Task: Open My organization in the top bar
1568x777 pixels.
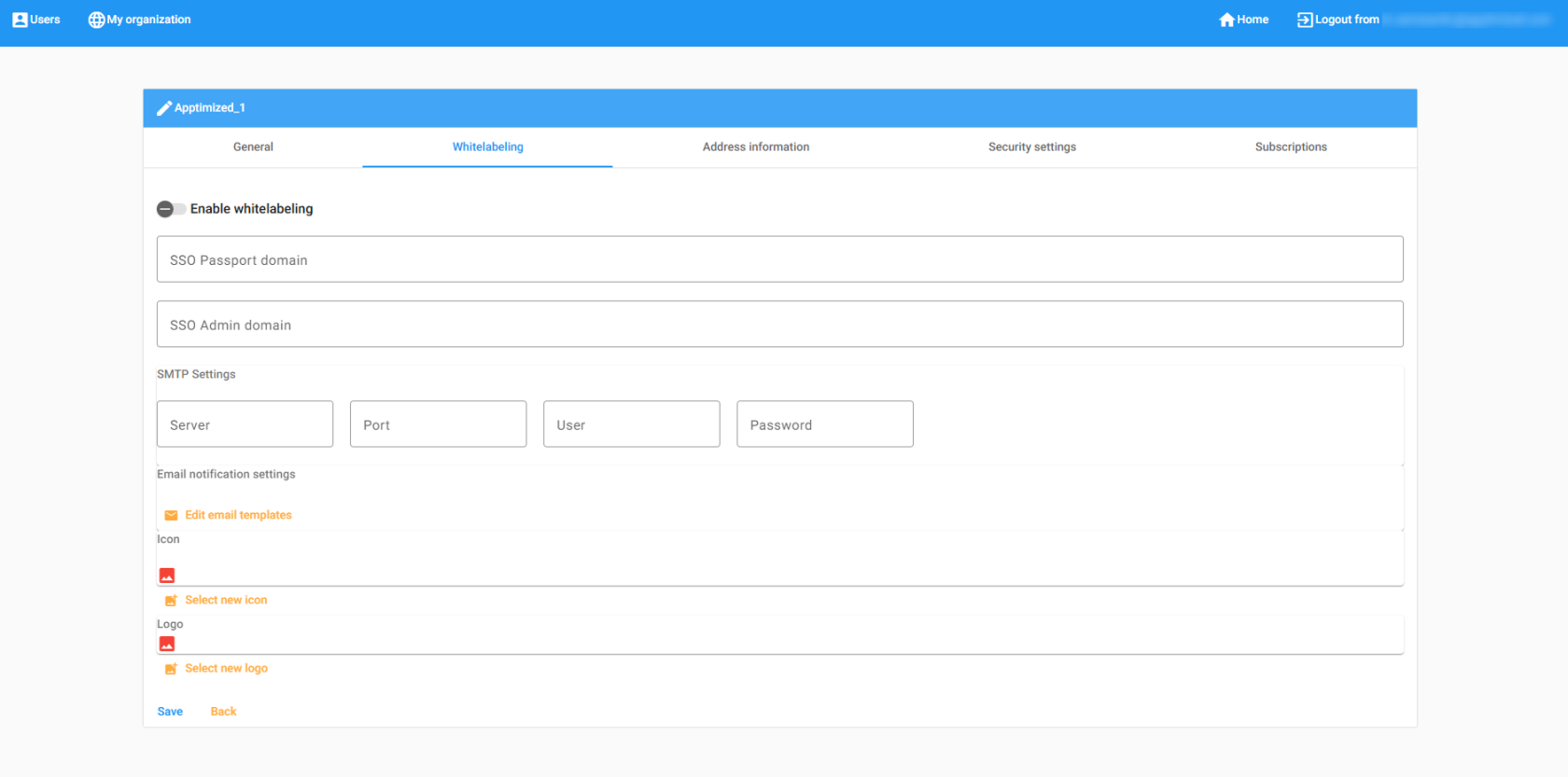Action: (139, 20)
